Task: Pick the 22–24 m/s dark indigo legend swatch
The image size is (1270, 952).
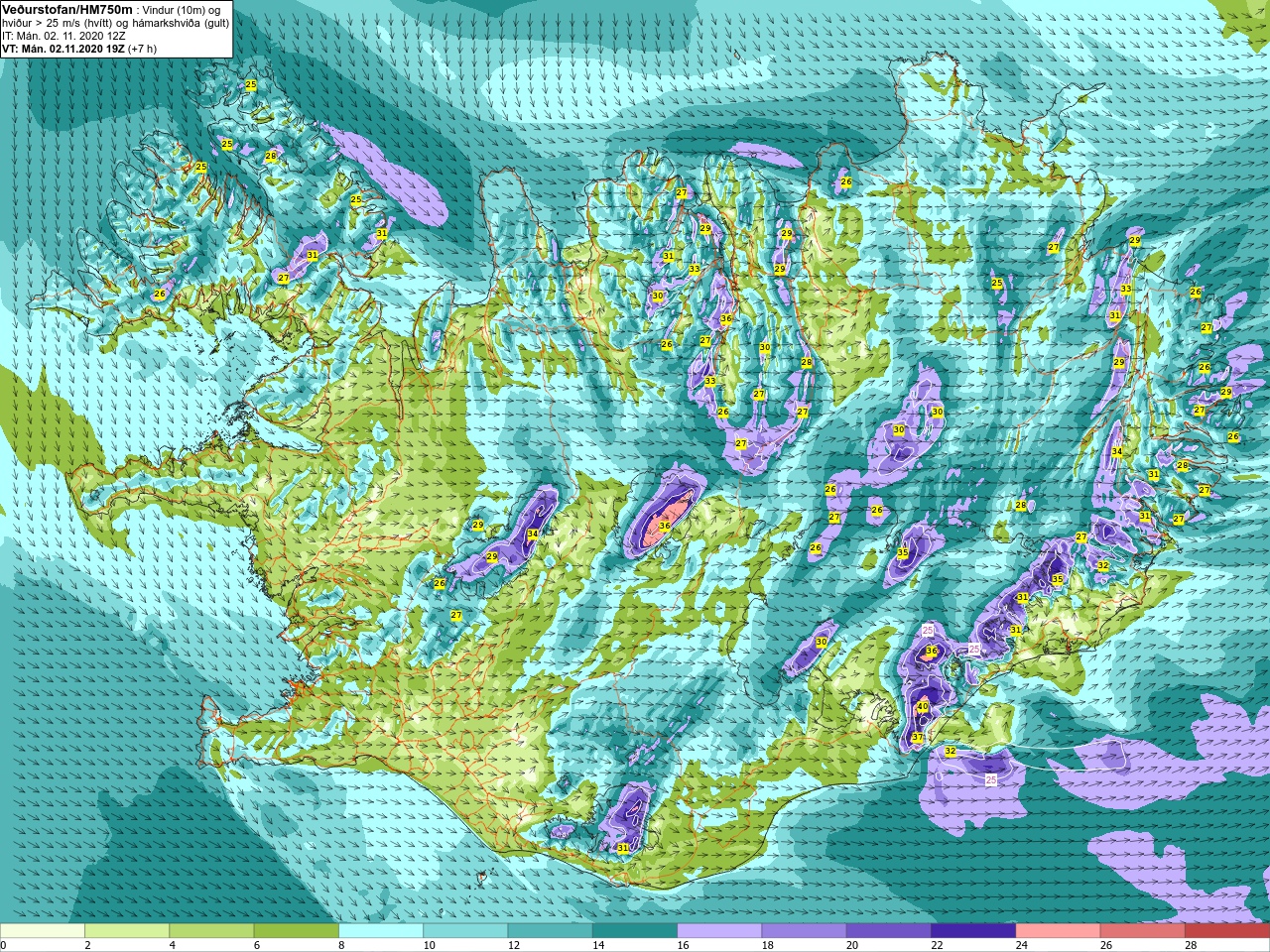Action: (973, 930)
